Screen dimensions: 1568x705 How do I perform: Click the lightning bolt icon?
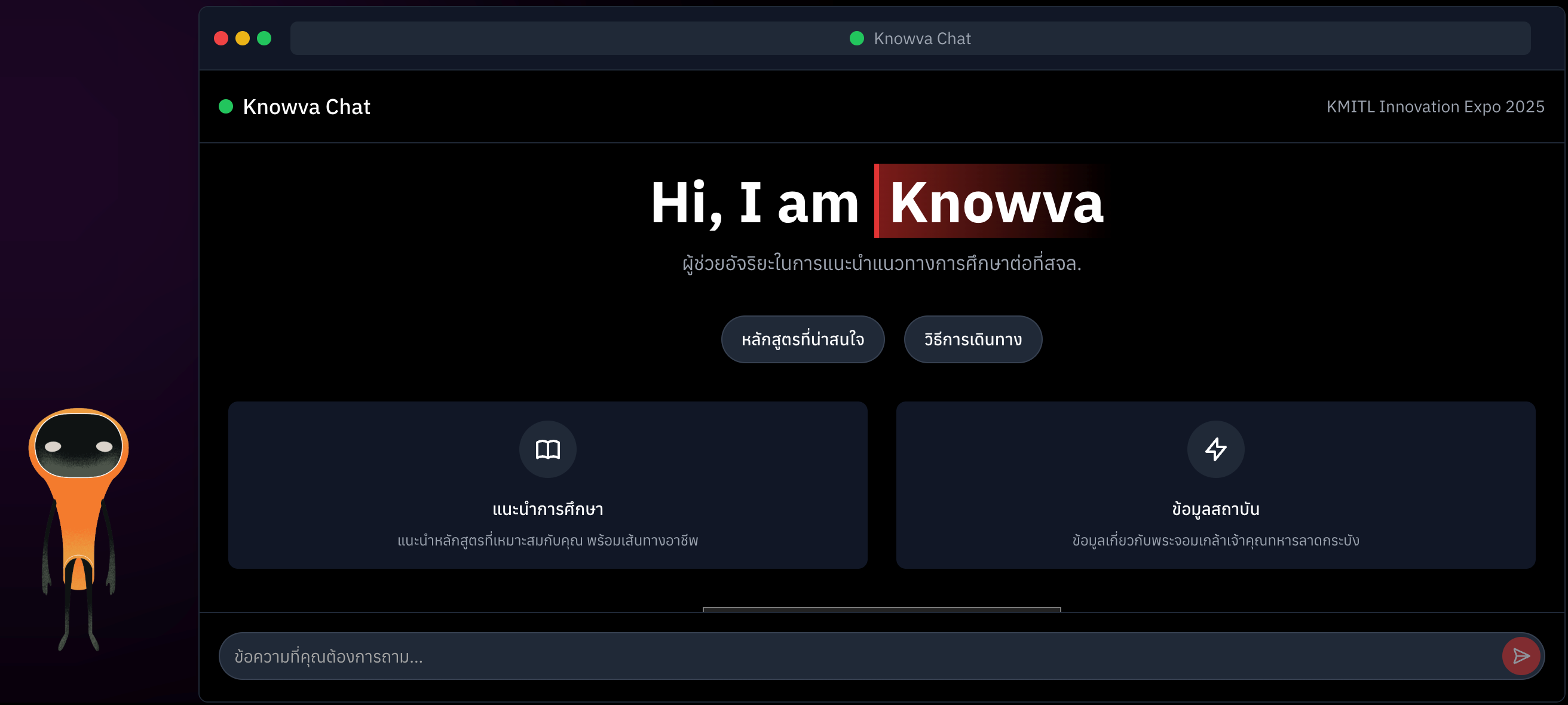[1215, 449]
